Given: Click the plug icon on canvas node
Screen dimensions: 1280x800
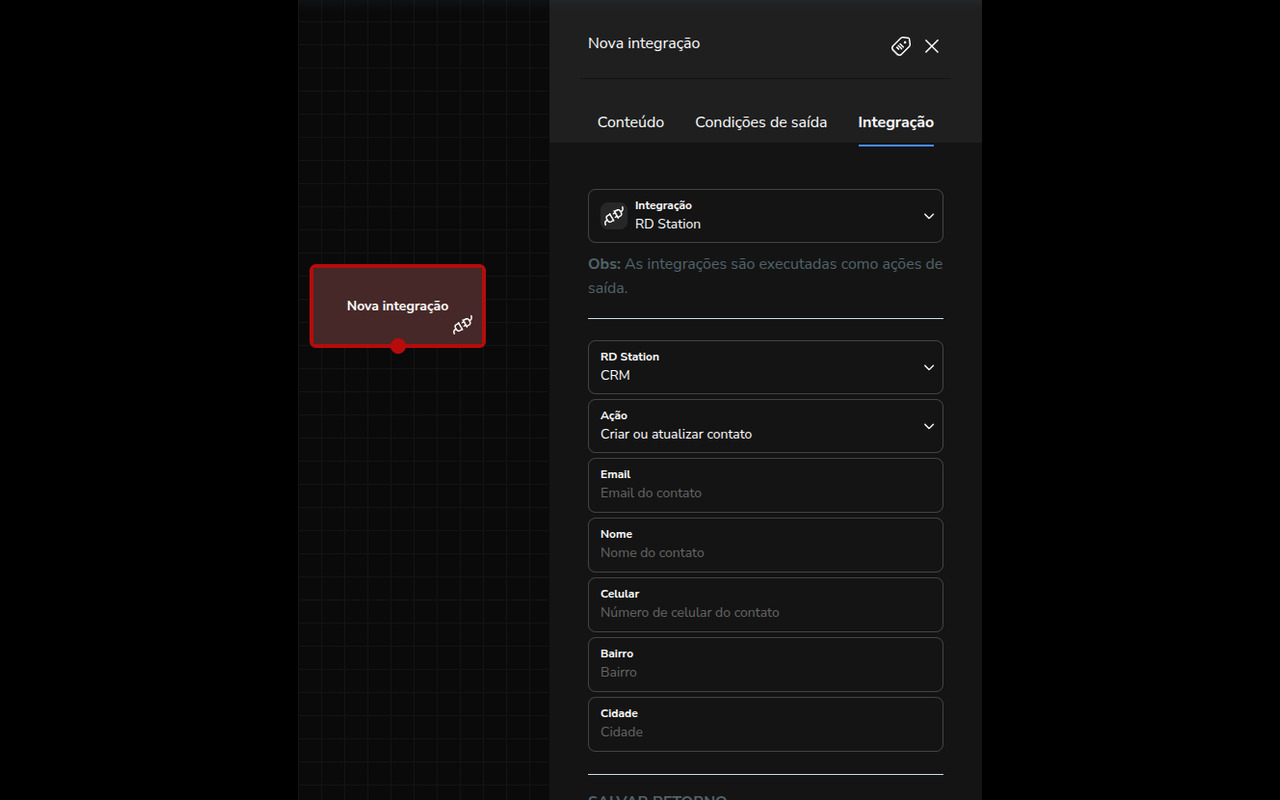Looking at the screenshot, I should click(x=462, y=325).
